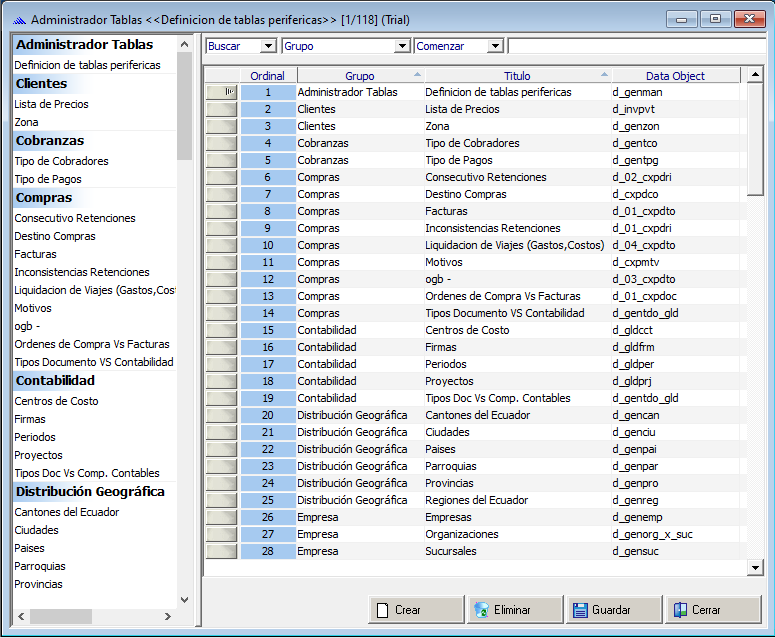Open Centros de Costo under Contabilidad

pos(56,401)
